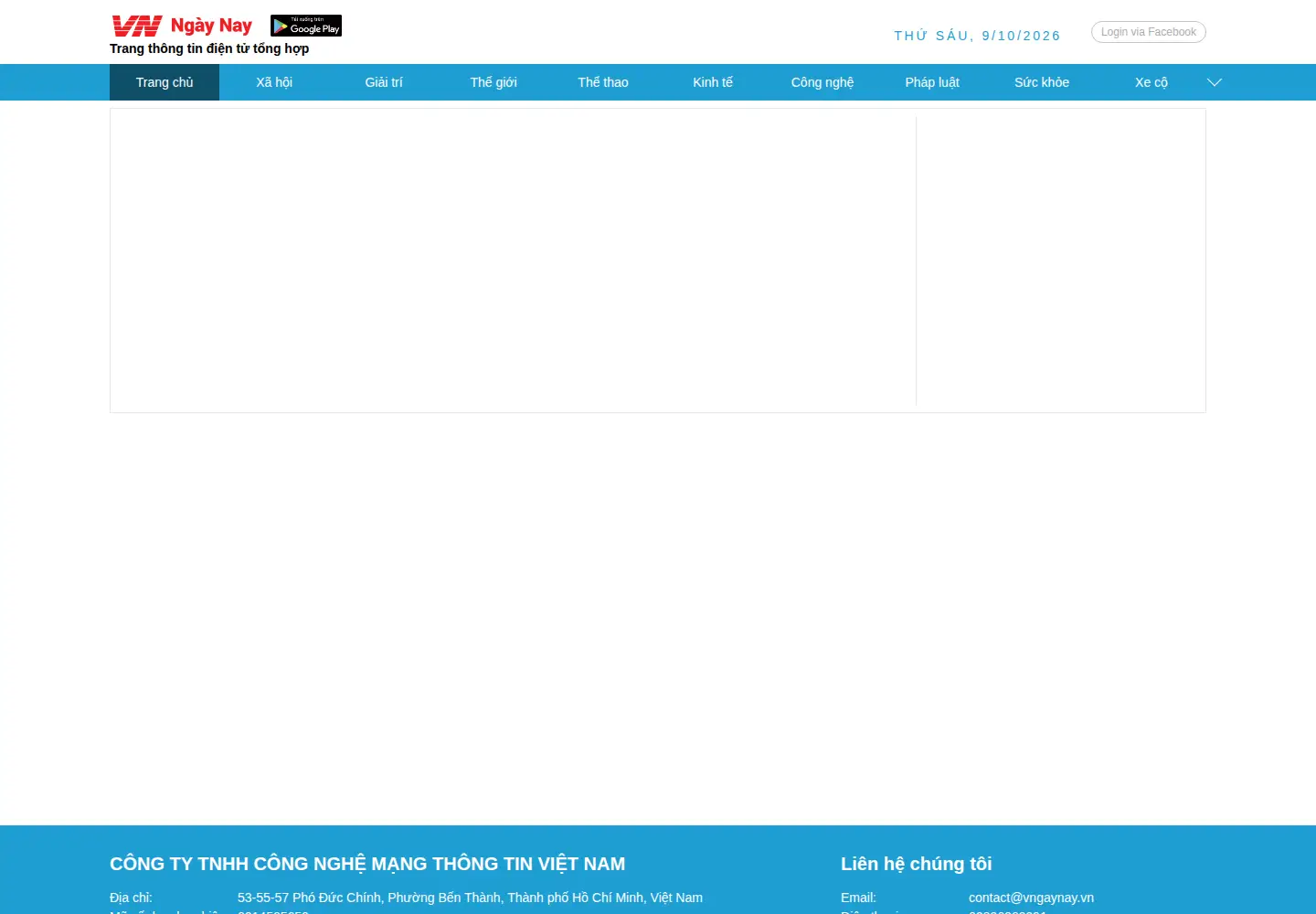Open the Google Play badge

(306, 26)
